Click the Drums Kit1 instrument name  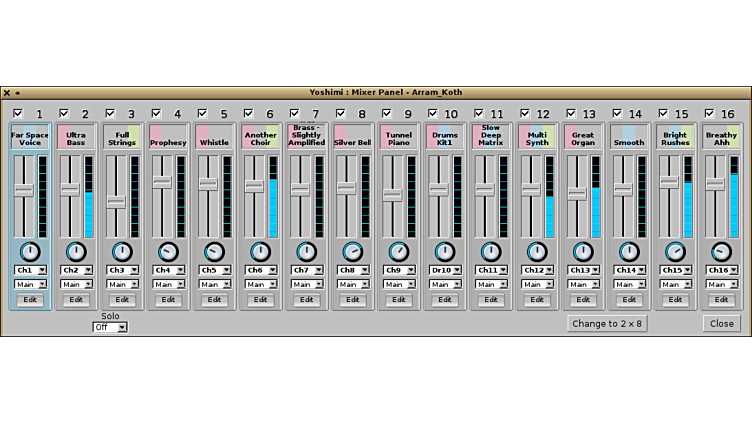[445, 139]
